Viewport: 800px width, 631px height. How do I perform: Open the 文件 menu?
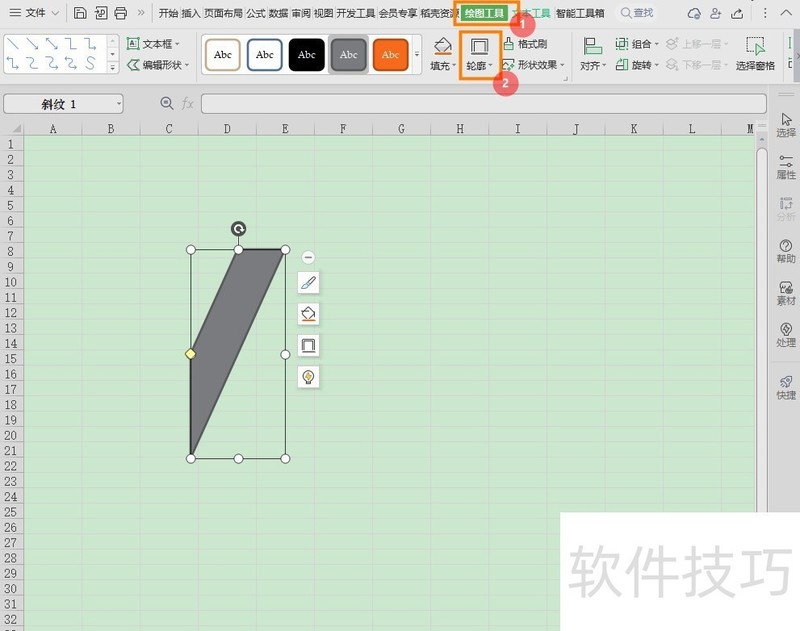(34, 13)
